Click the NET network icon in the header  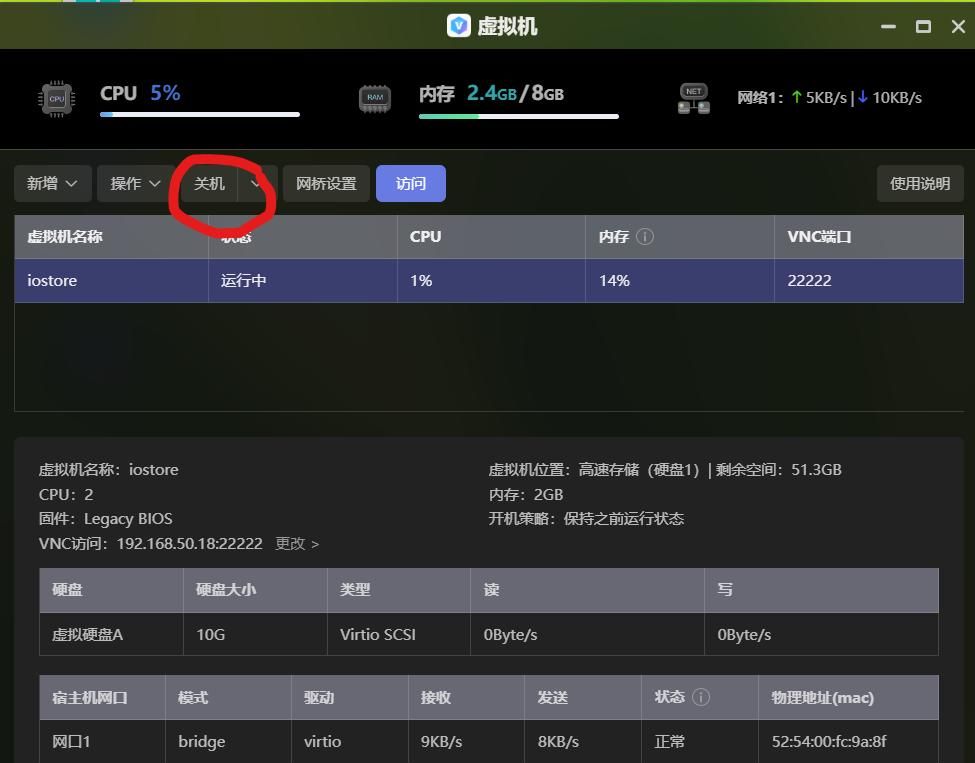point(693,99)
